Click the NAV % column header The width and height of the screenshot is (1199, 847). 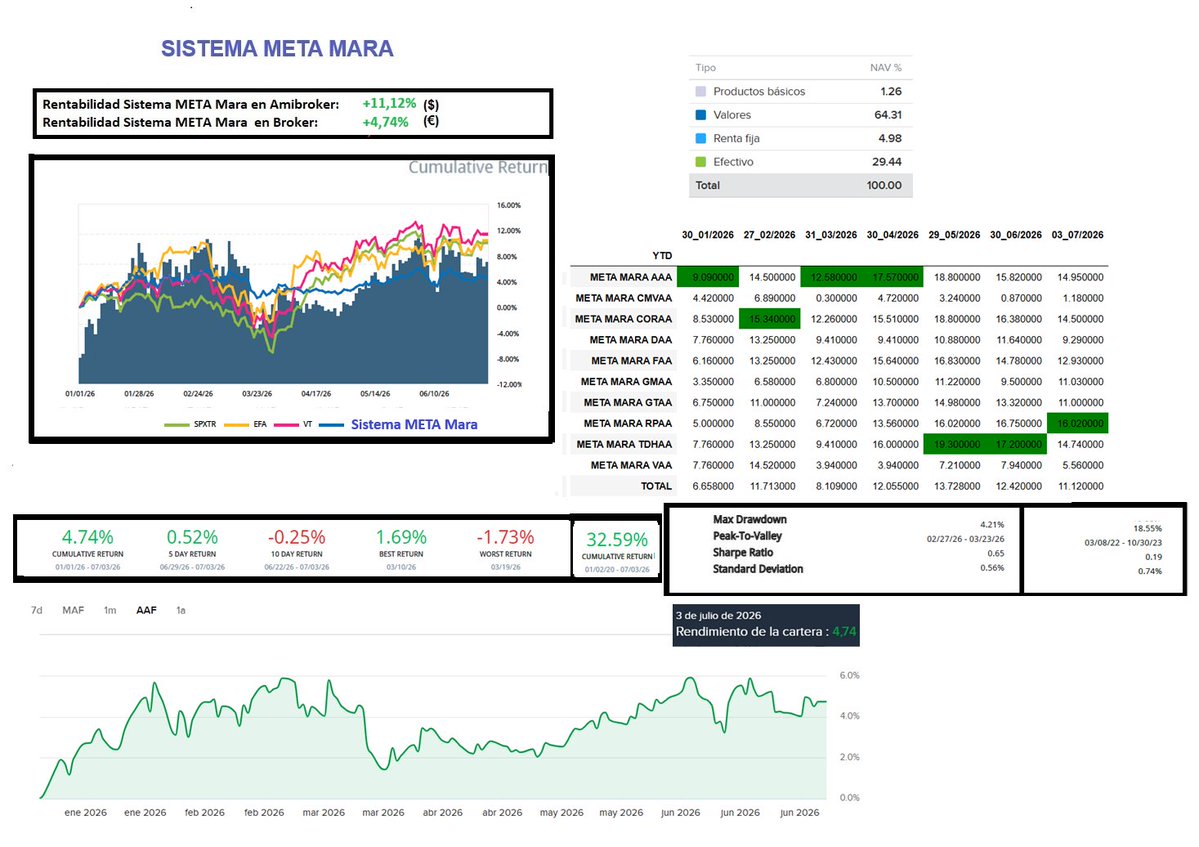885,67
